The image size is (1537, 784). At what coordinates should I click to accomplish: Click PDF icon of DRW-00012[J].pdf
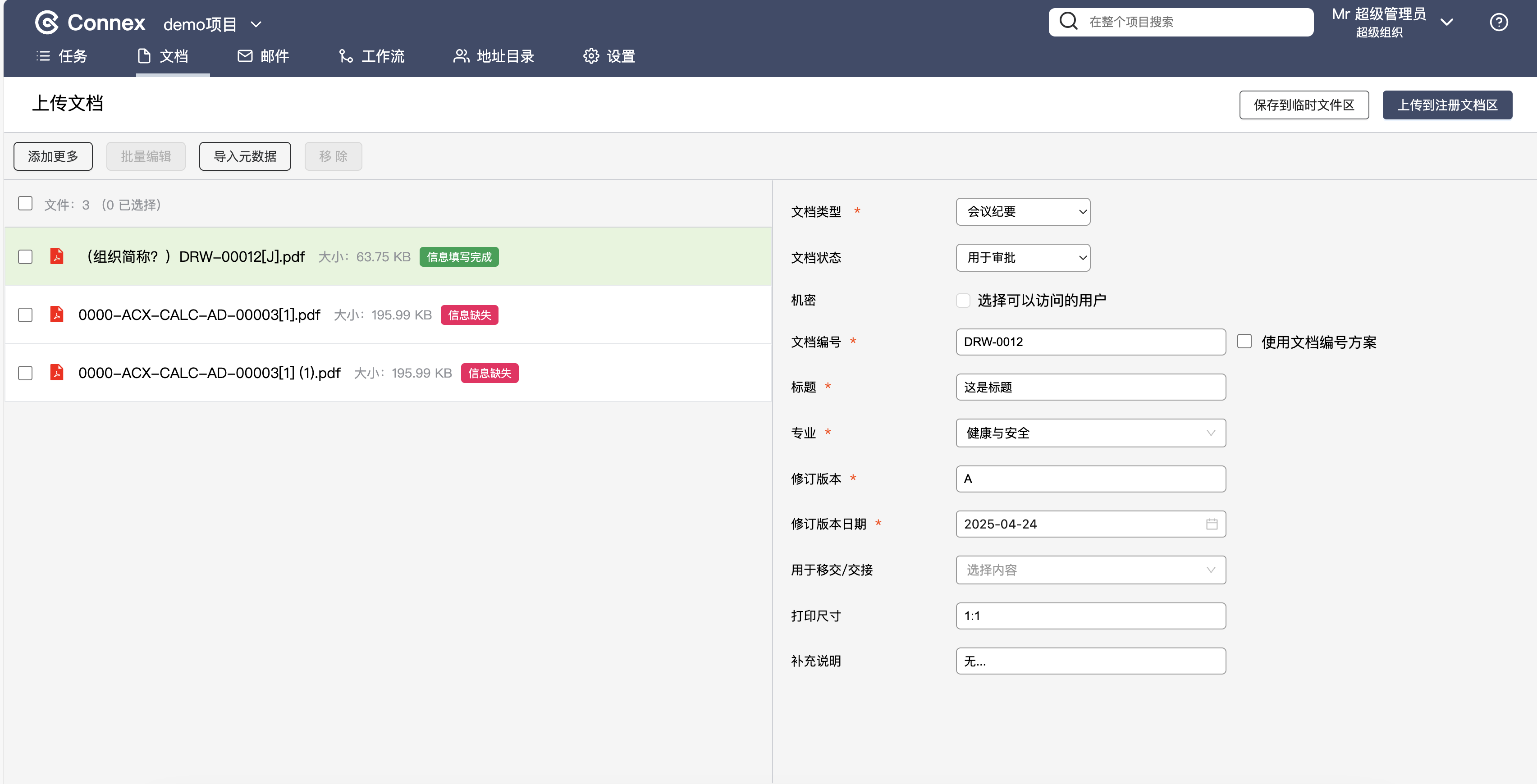[57, 256]
